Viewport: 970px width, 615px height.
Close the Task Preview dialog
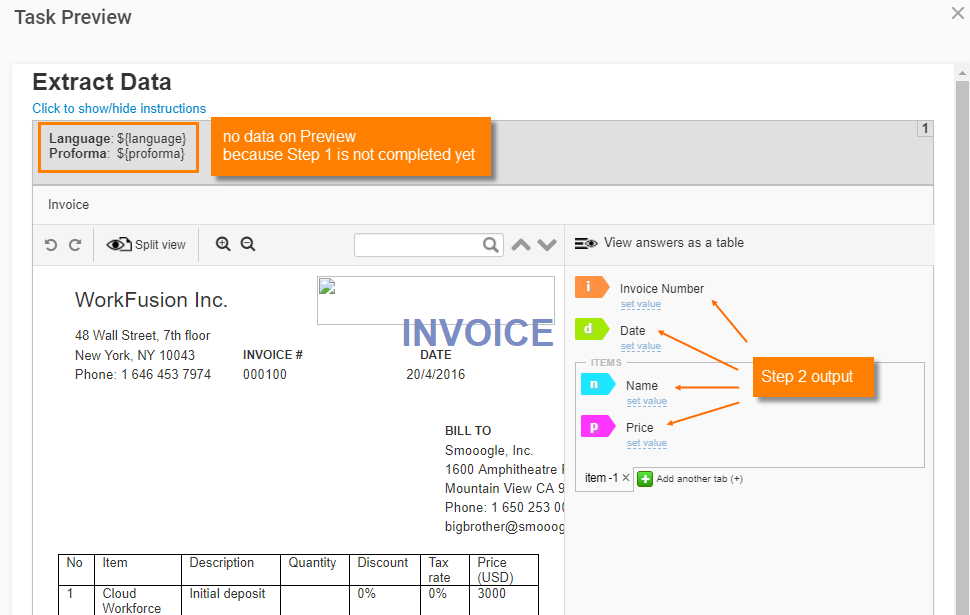958,13
